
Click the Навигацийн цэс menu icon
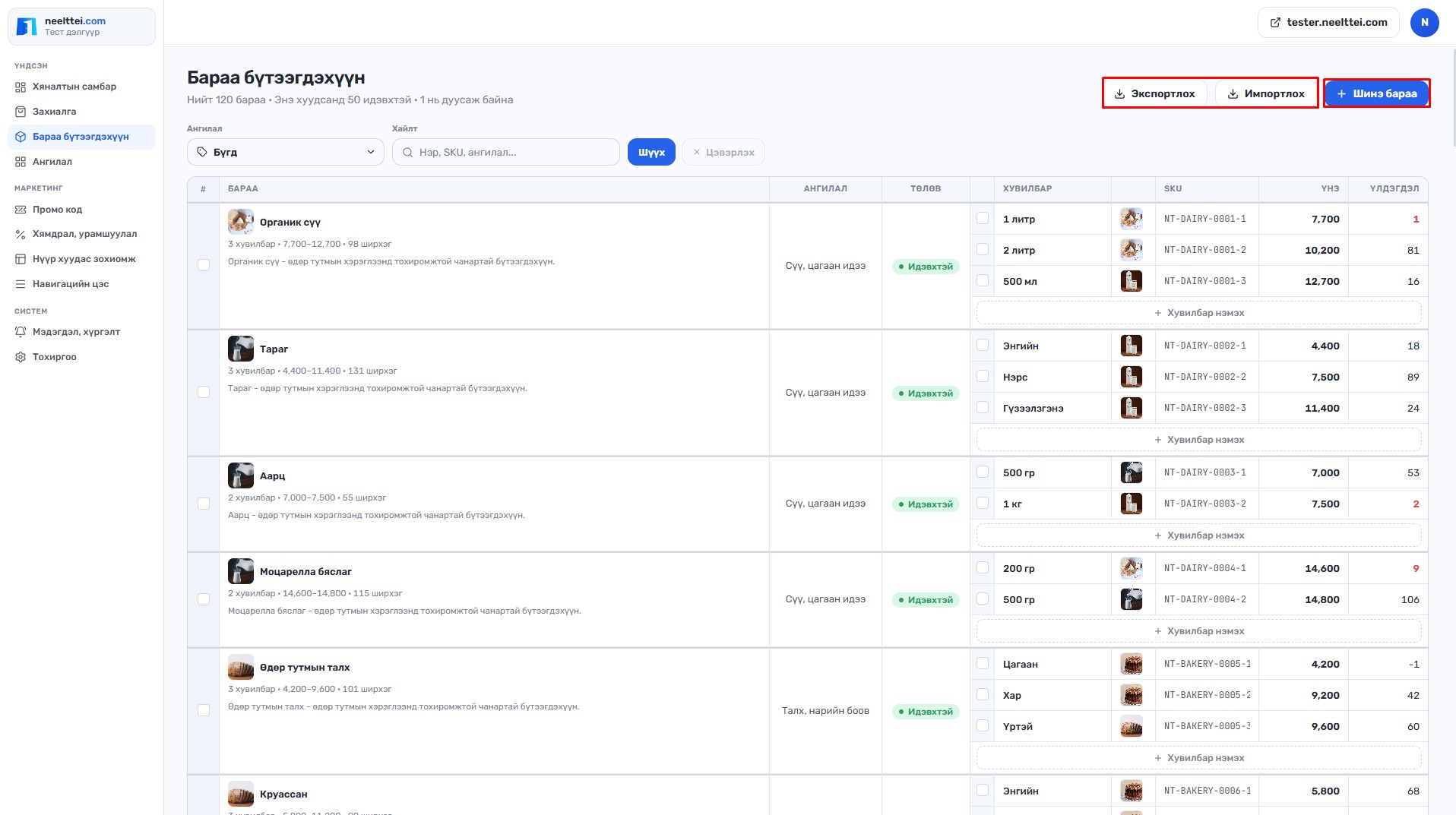point(21,284)
